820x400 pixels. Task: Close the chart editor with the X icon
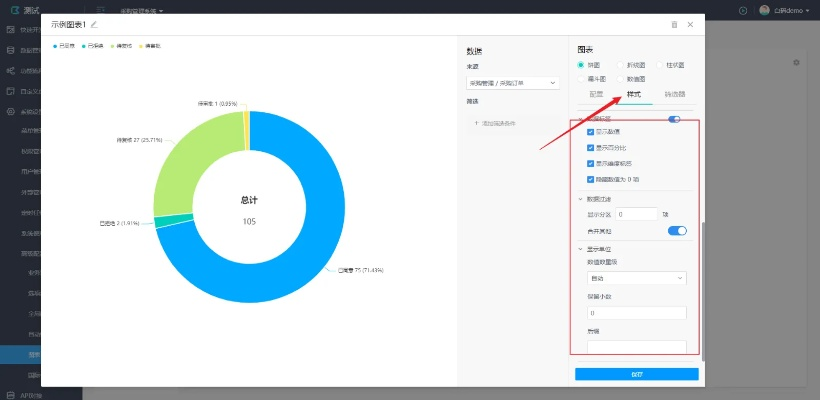point(690,24)
